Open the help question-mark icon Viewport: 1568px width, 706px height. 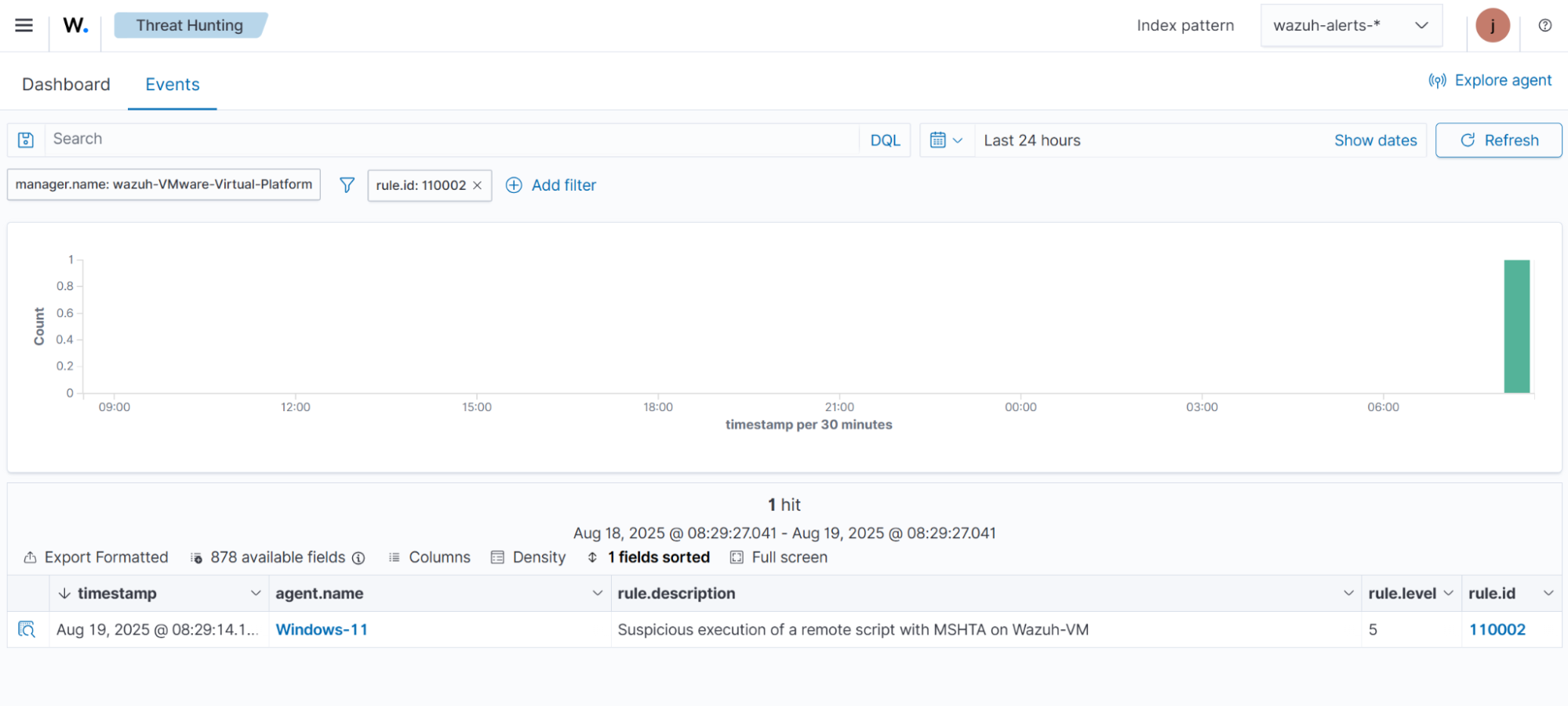(x=1544, y=25)
